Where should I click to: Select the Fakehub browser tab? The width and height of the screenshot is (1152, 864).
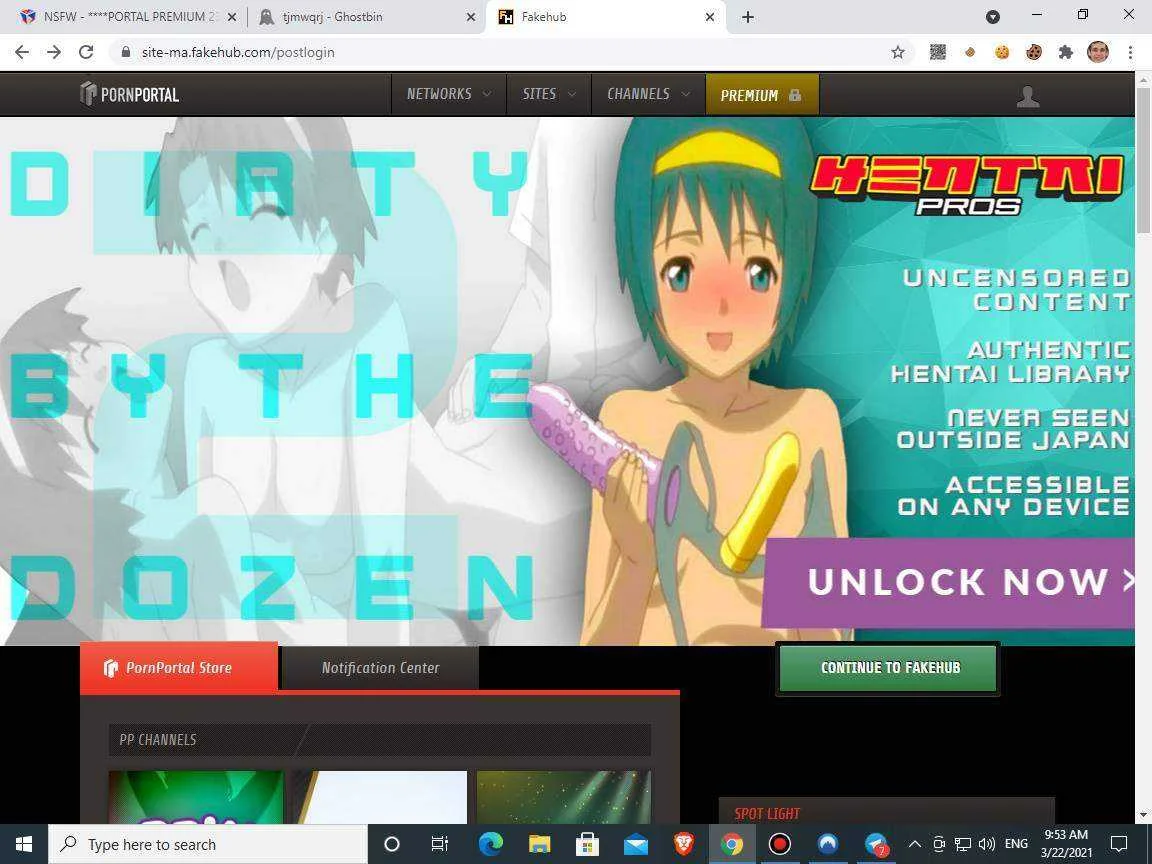click(x=606, y=17)
